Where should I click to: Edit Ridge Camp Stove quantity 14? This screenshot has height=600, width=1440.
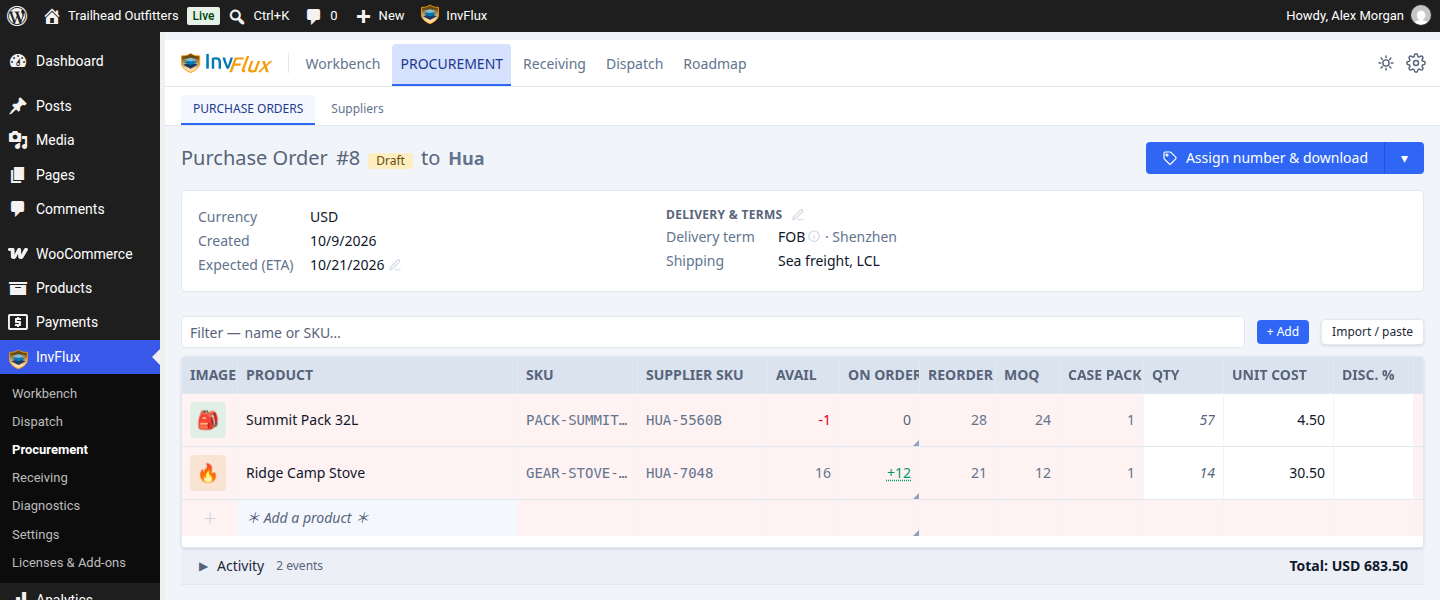[x=1184, y=473]
